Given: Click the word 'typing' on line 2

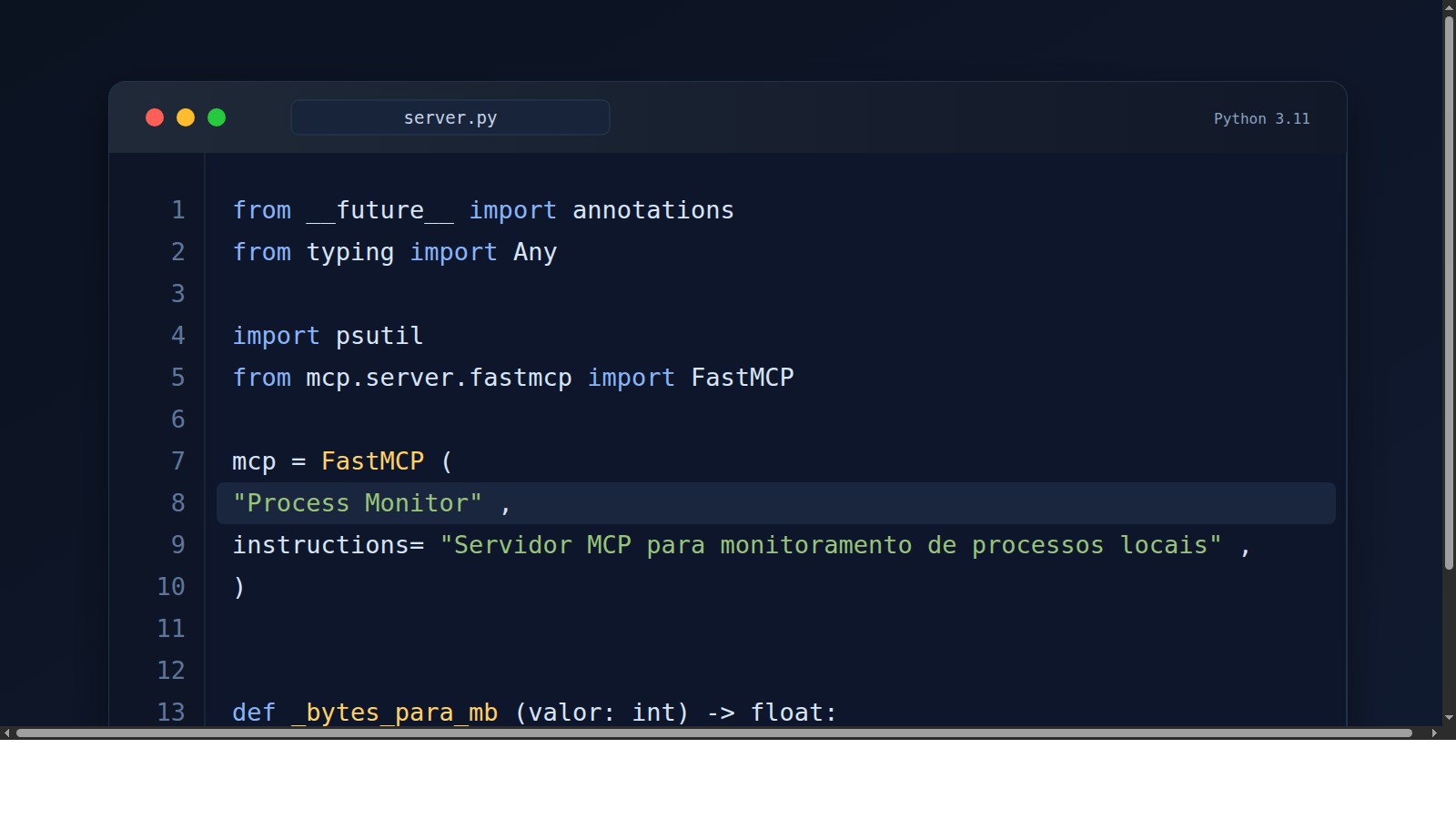Looking at the screenshot, I should [350, 253].
